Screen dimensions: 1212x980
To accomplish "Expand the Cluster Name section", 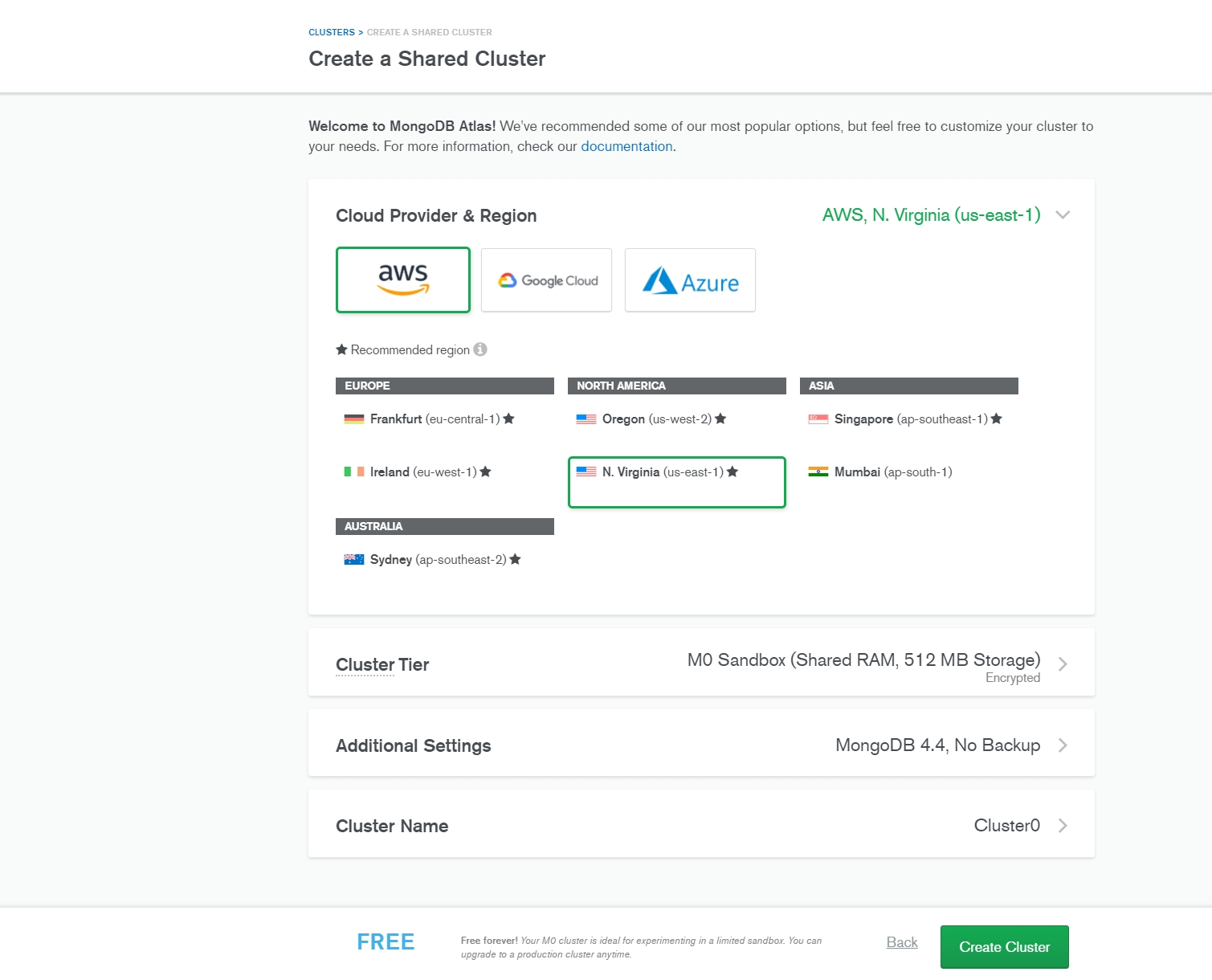I will (x=1063, y=826).
